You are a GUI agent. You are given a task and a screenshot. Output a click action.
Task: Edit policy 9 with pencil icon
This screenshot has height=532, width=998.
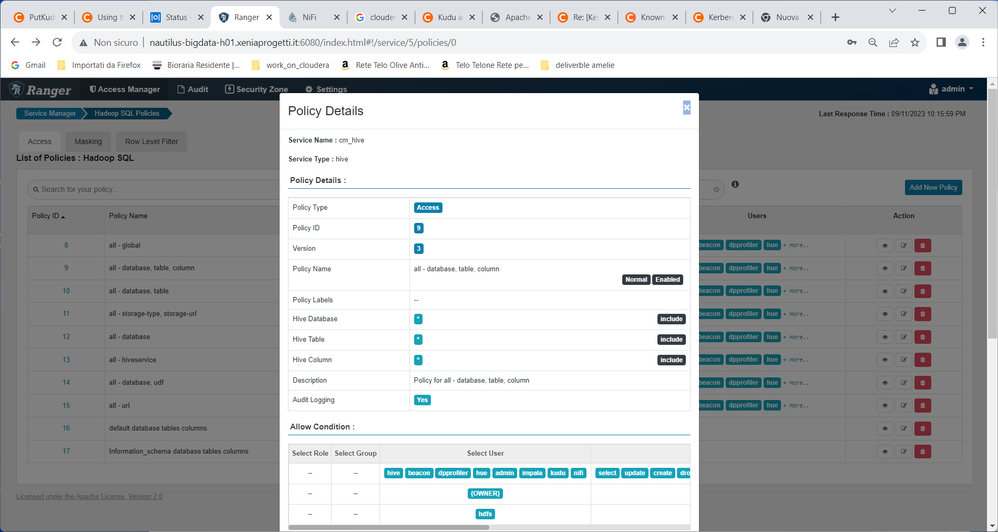click(x=904, y=269)
